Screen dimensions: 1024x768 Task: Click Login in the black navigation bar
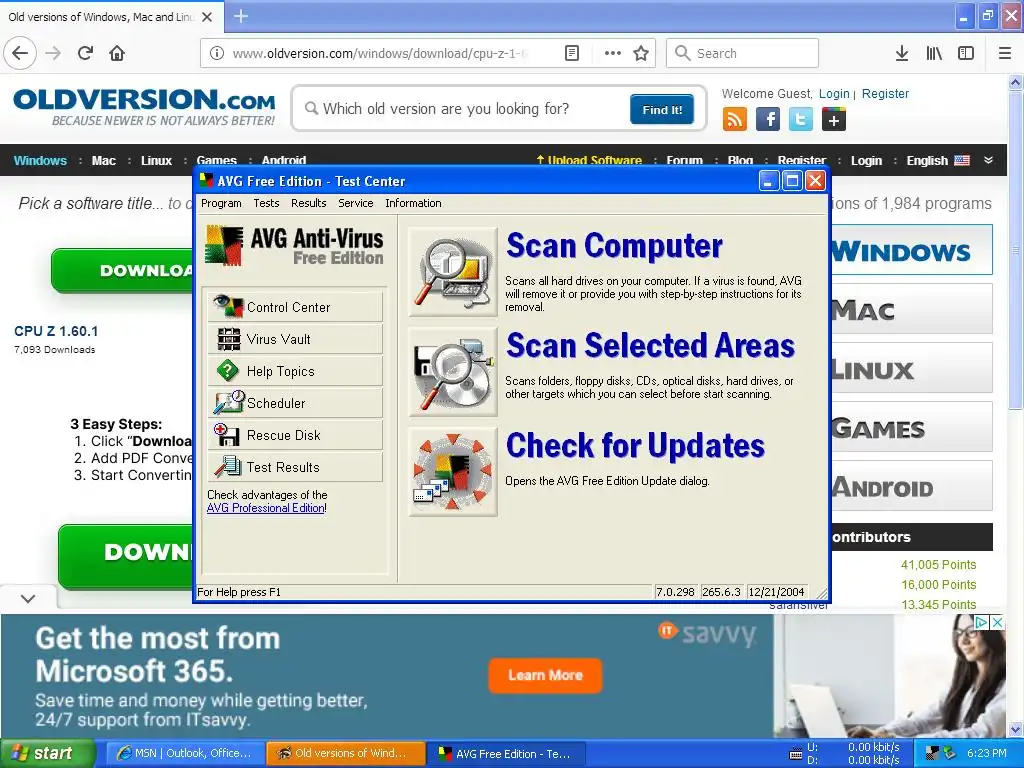[x=866, y=160]
